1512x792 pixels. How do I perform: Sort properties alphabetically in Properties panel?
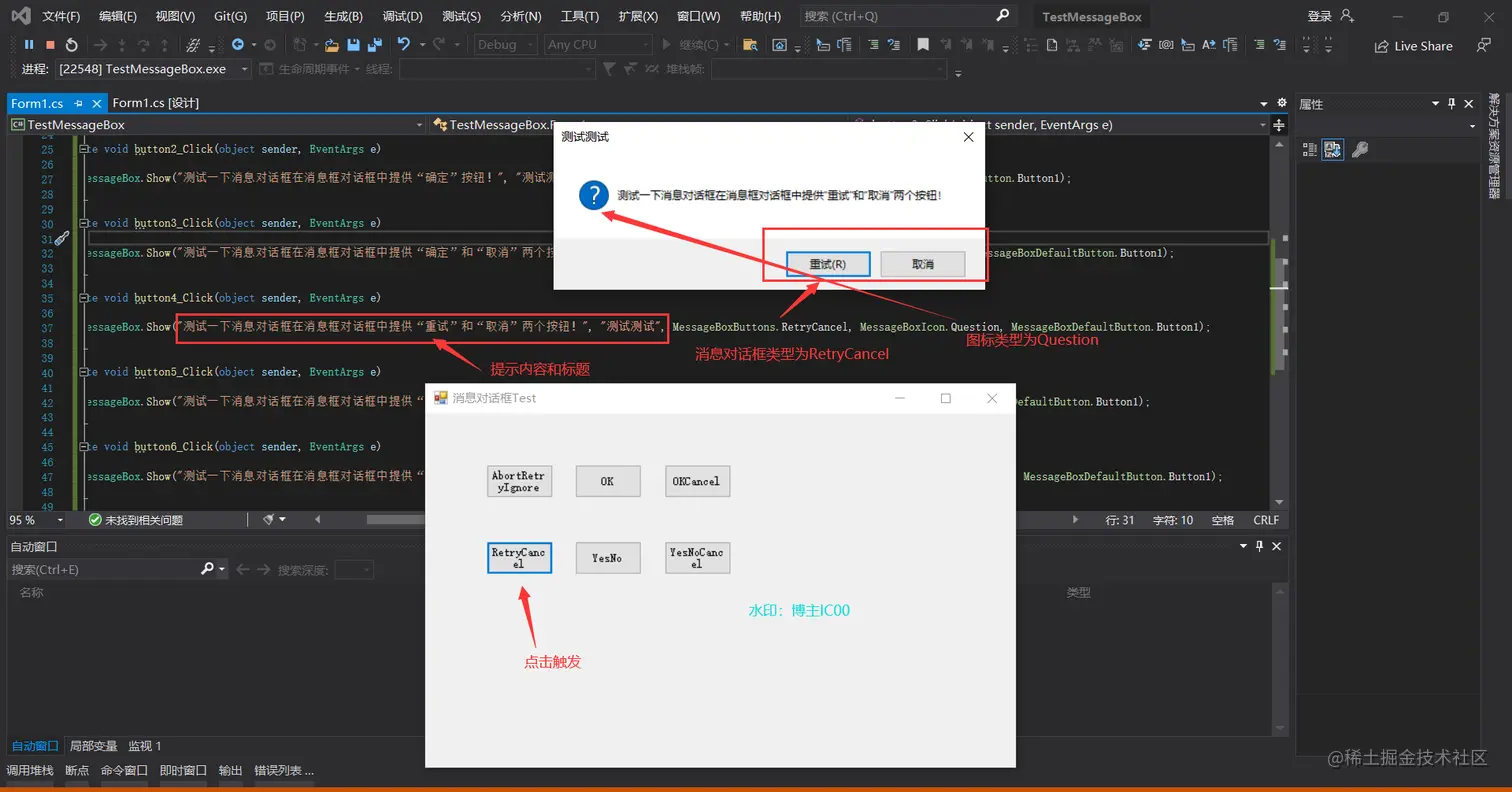point(1332,149)
